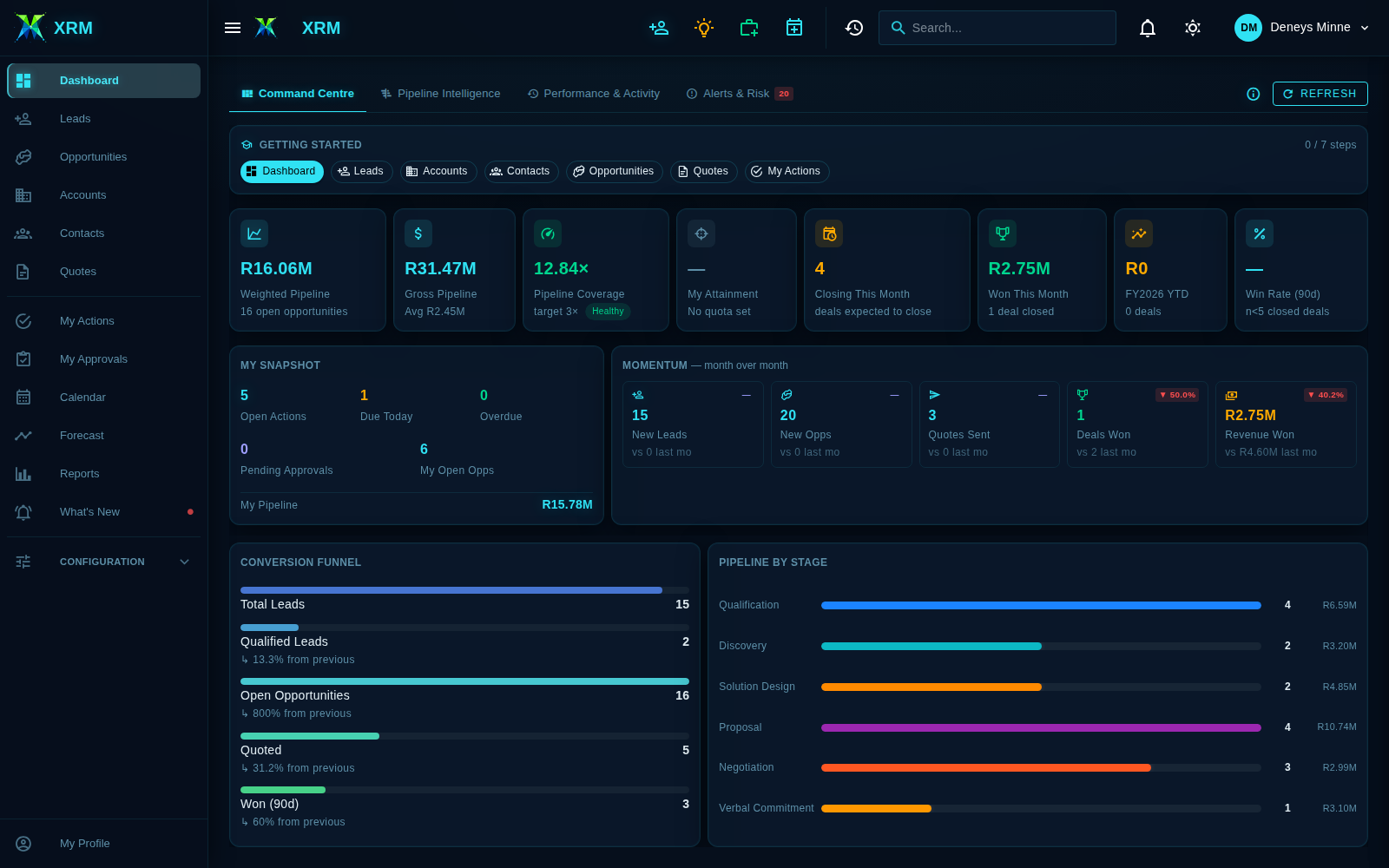
Task: Click the add calendar event icon
Action: 794,28
